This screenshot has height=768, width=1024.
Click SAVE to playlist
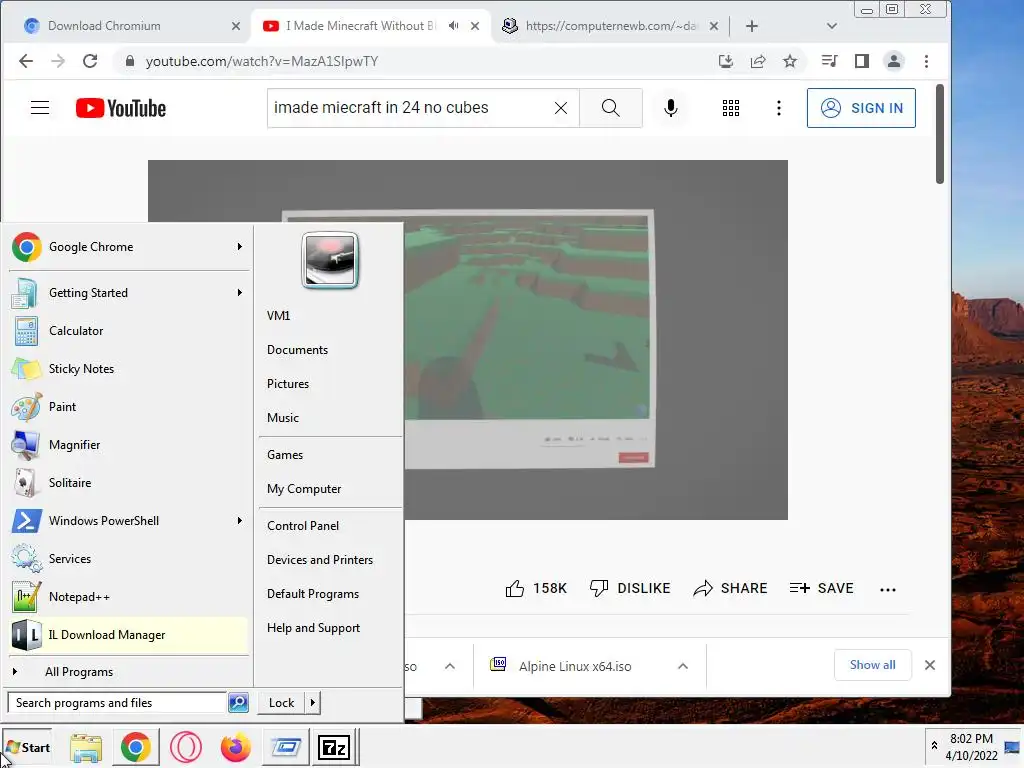point(822,588)
